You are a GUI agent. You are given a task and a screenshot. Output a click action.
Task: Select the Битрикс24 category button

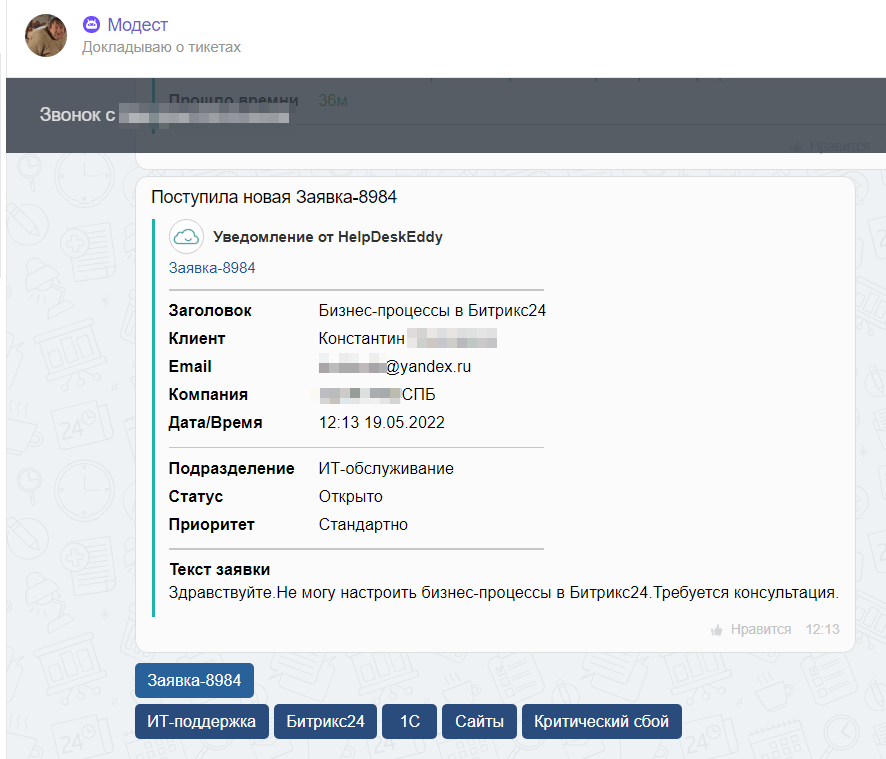pyautogui.click(x=325, y=721)
